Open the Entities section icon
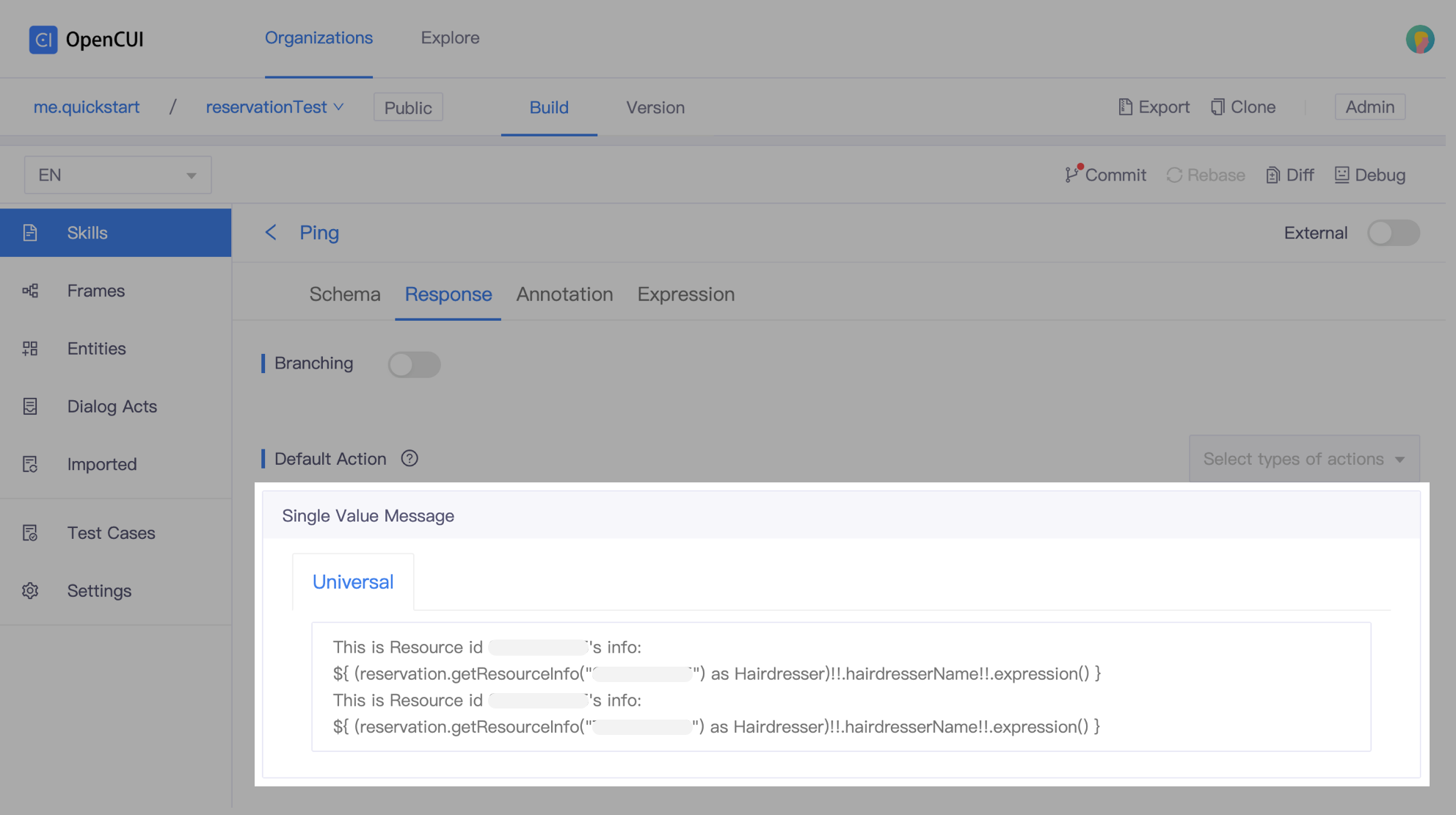Viewport: 1456px width, 815px height. click(x=30, y=348)
